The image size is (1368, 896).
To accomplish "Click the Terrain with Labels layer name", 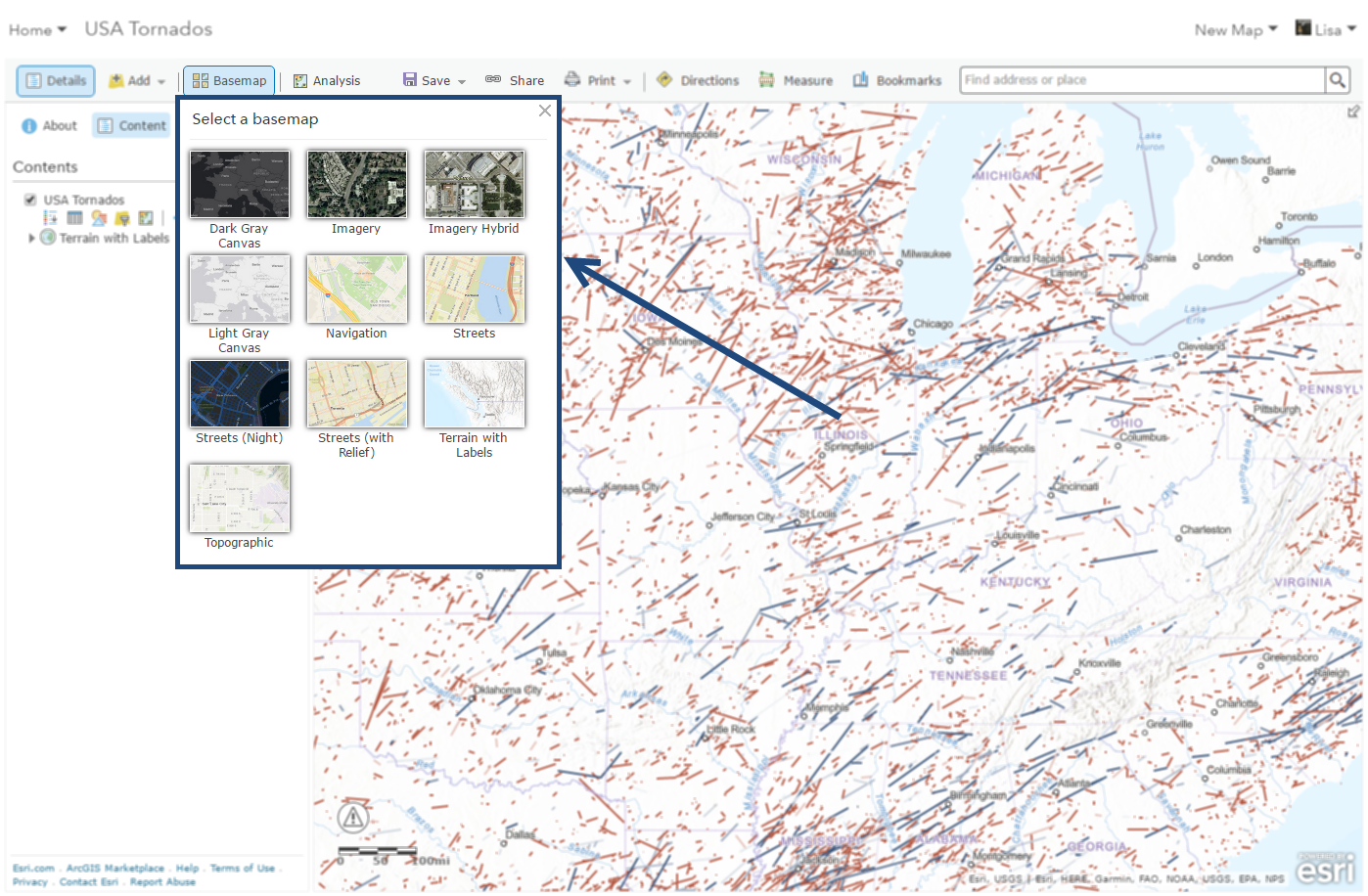I will point(114,238).
